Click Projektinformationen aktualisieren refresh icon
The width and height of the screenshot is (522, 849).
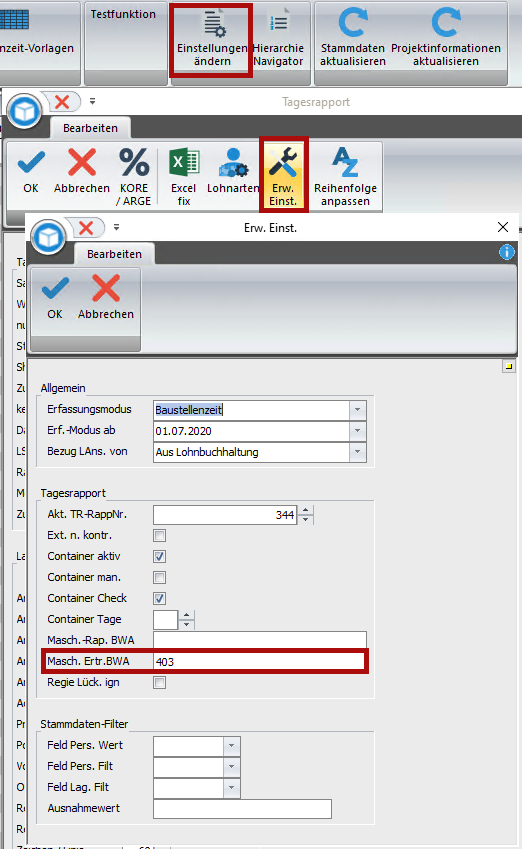446,23
